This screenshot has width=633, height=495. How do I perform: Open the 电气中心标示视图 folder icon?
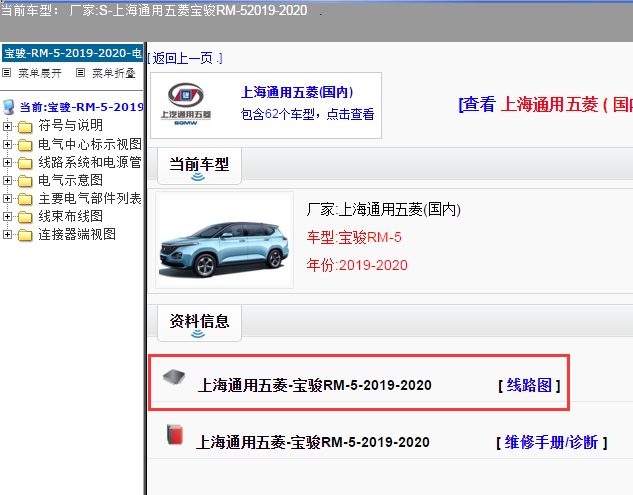pyautogui.click(x=25, y=145)
